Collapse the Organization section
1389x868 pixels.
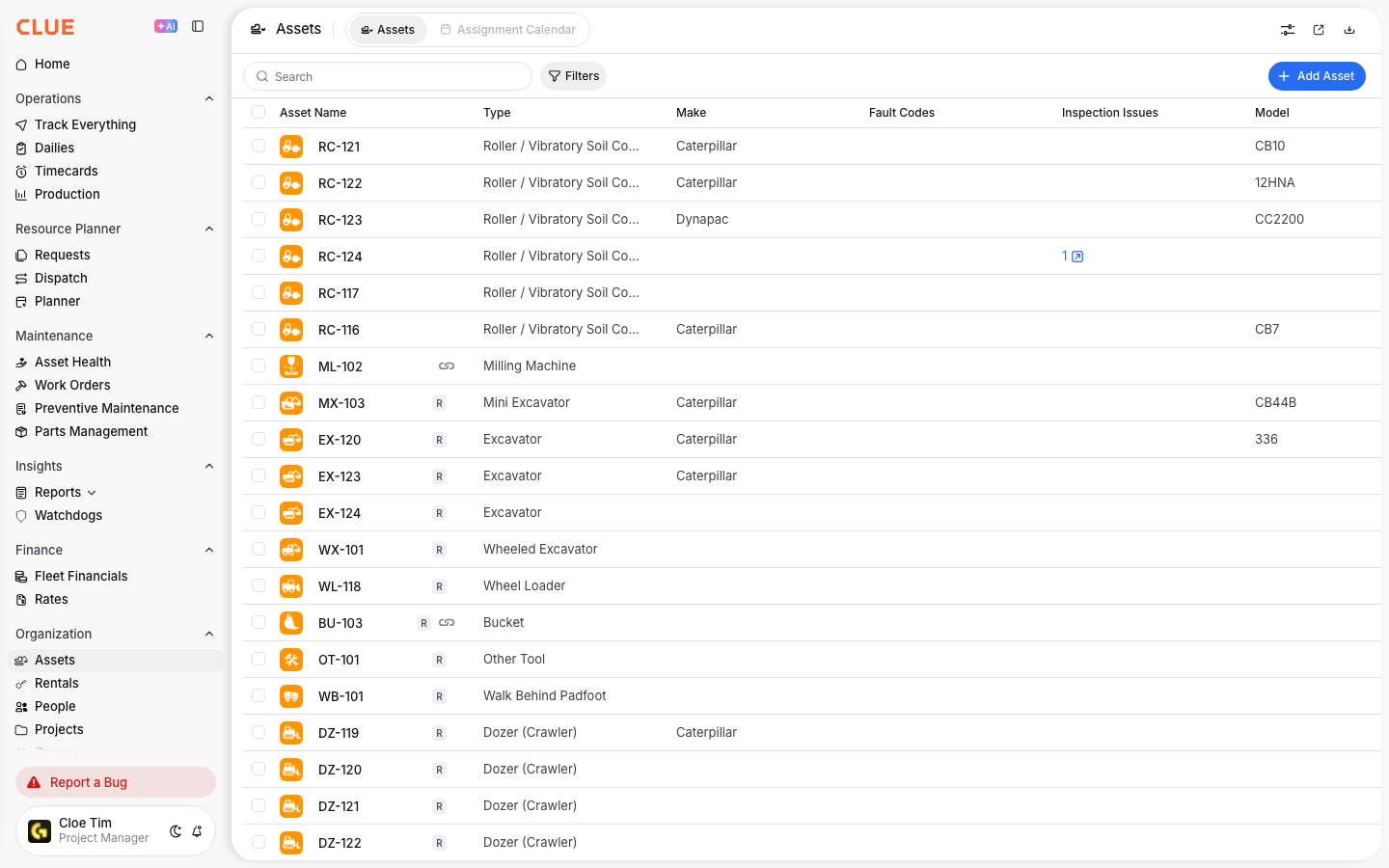(x=209, y=634)
